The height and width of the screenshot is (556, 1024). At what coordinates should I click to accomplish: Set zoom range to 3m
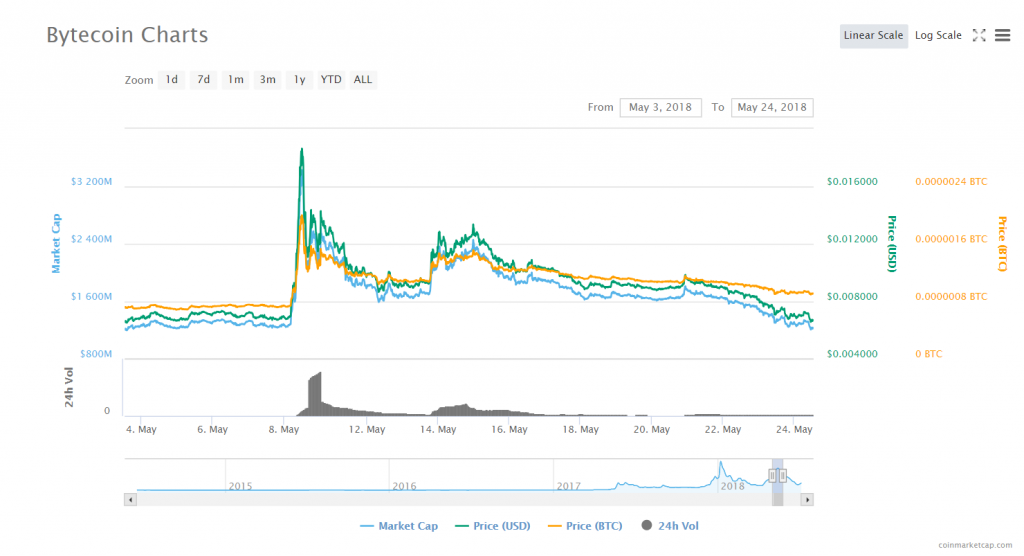click(x=267, y=80)
